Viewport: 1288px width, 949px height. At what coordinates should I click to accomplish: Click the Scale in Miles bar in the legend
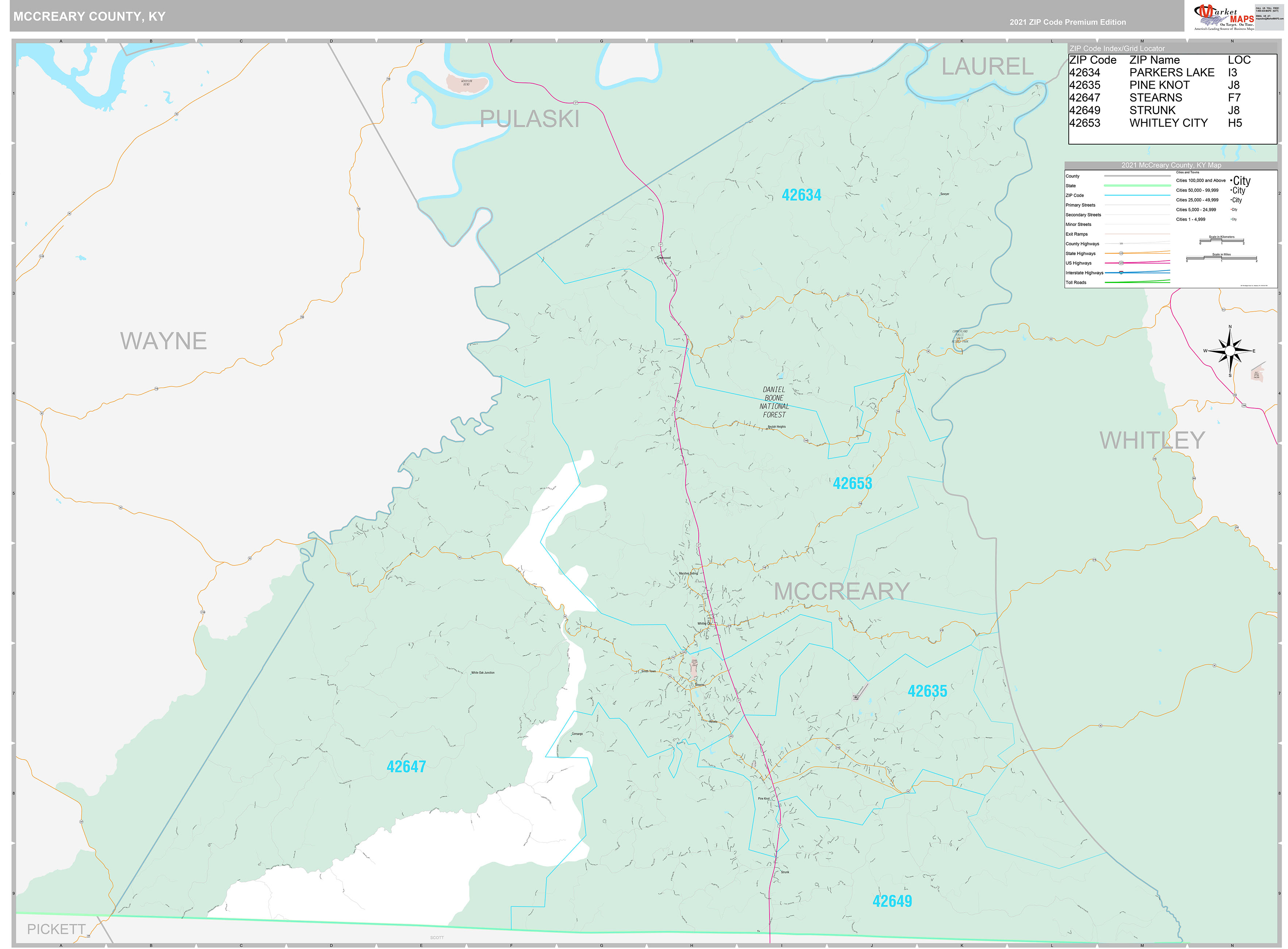(1221, 257)
